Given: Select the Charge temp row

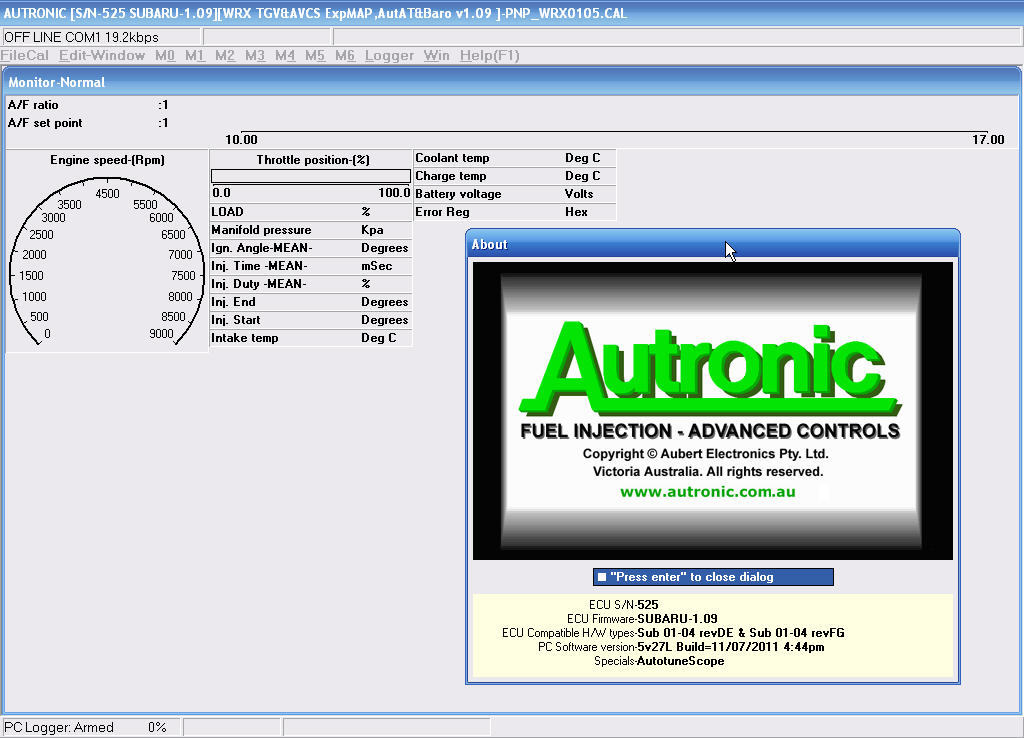Looking at the screenshot, I should pyautogui.click(x=515, y=176).
